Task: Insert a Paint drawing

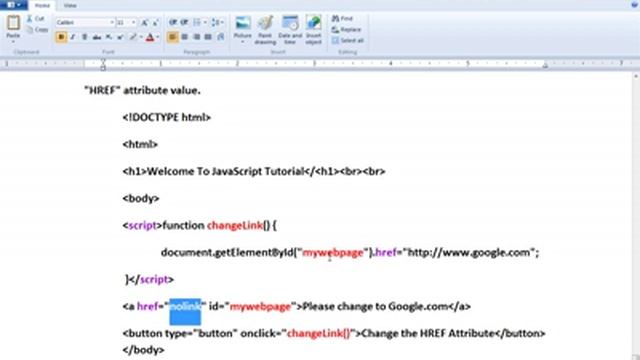Action: (x=265, y=30)
